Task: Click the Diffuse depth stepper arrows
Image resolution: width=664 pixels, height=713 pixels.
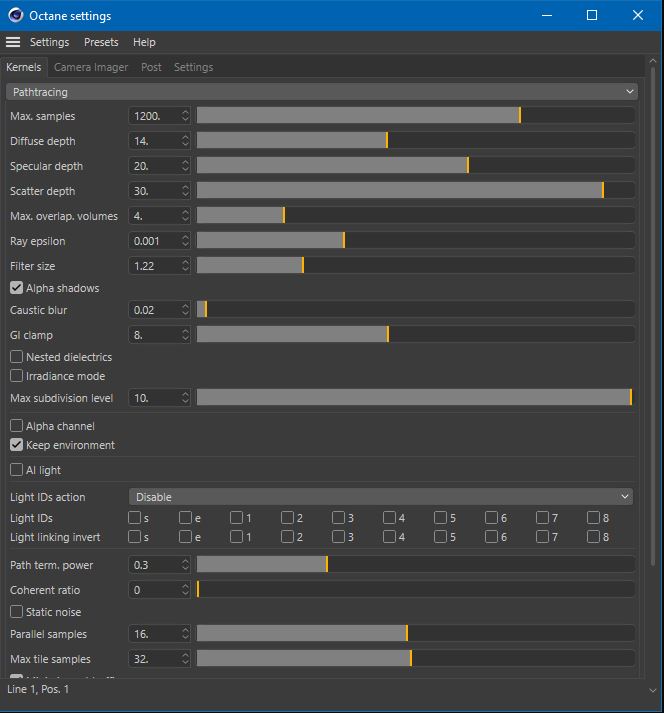Action: tap(185, 141)
